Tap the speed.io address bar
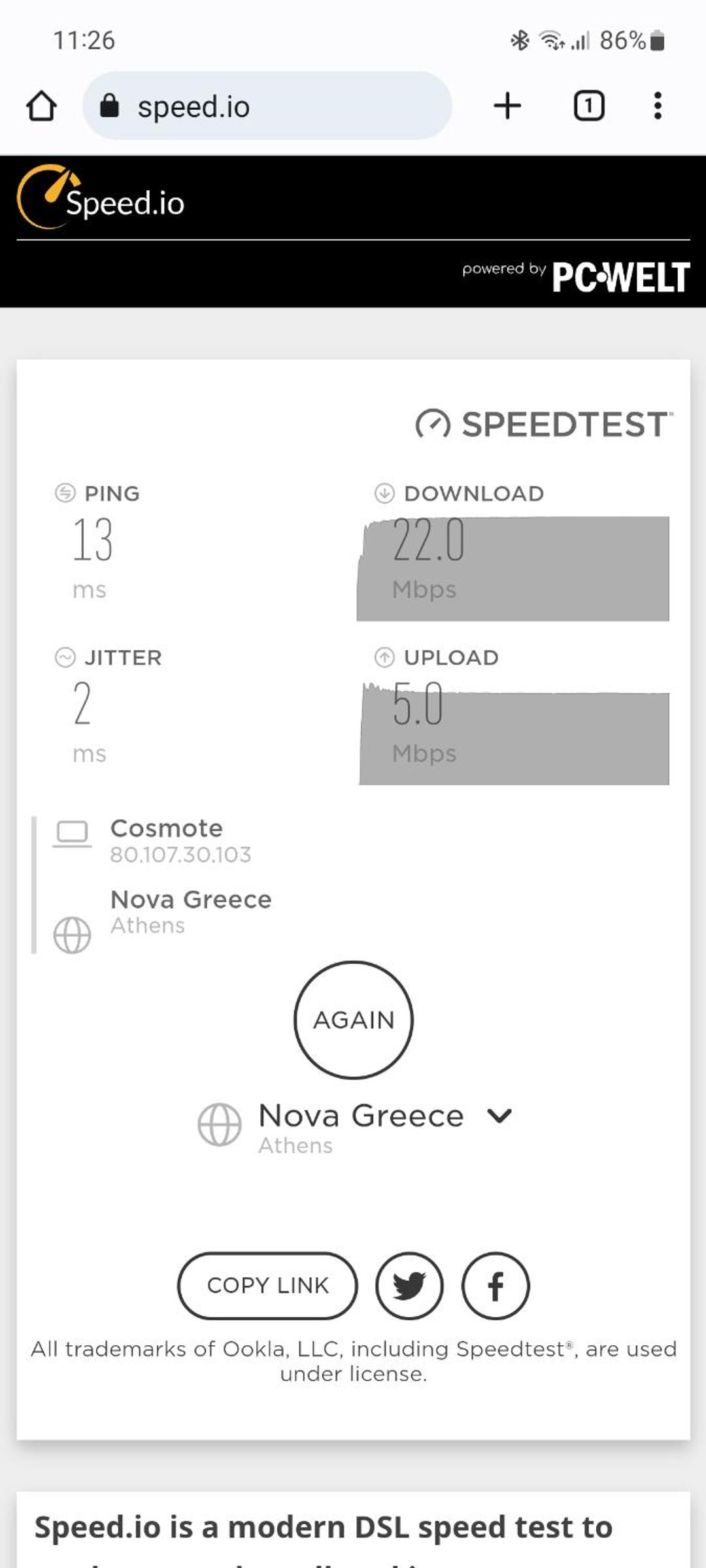 267,105
